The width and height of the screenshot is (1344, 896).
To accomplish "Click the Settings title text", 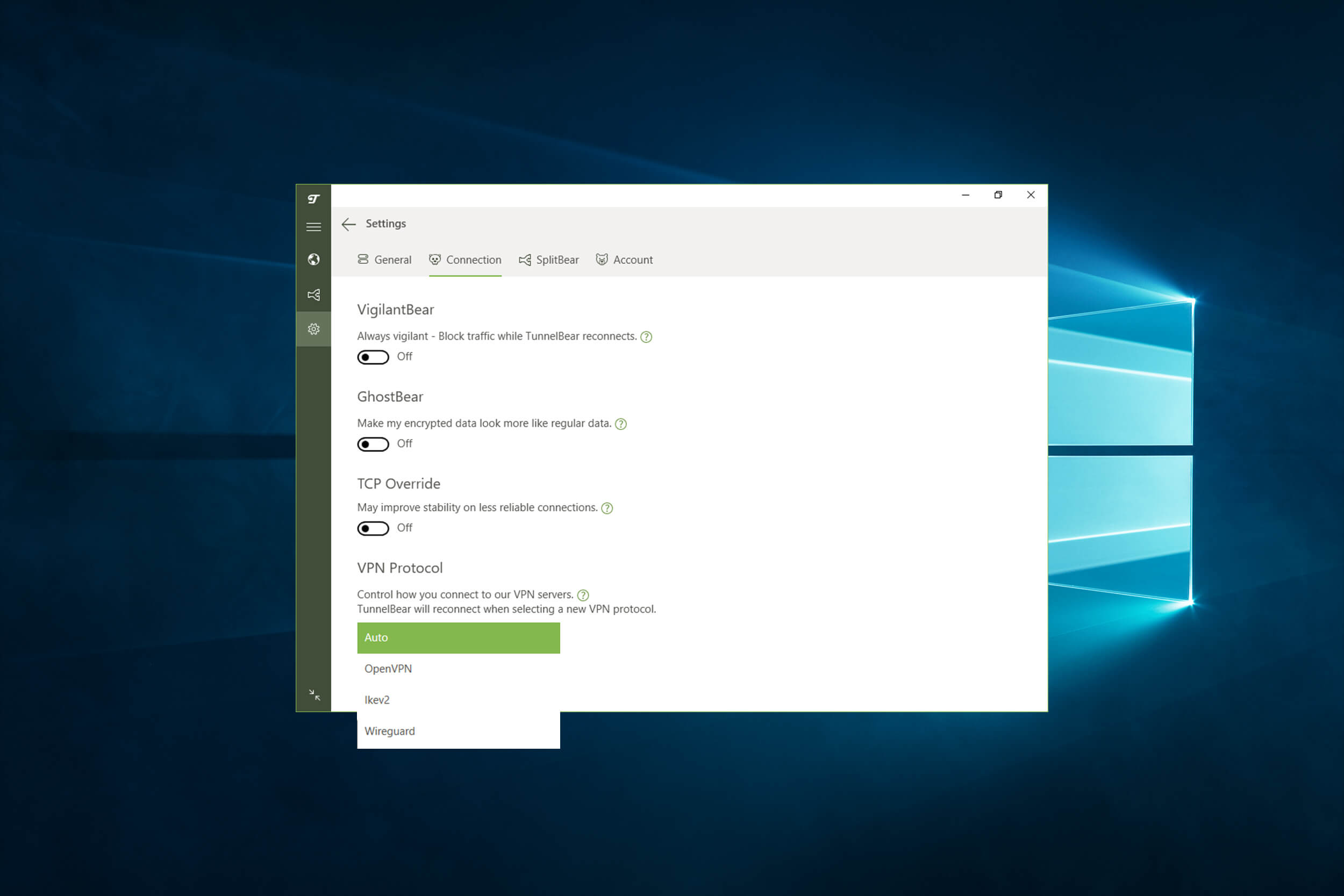I will [385, 224].
